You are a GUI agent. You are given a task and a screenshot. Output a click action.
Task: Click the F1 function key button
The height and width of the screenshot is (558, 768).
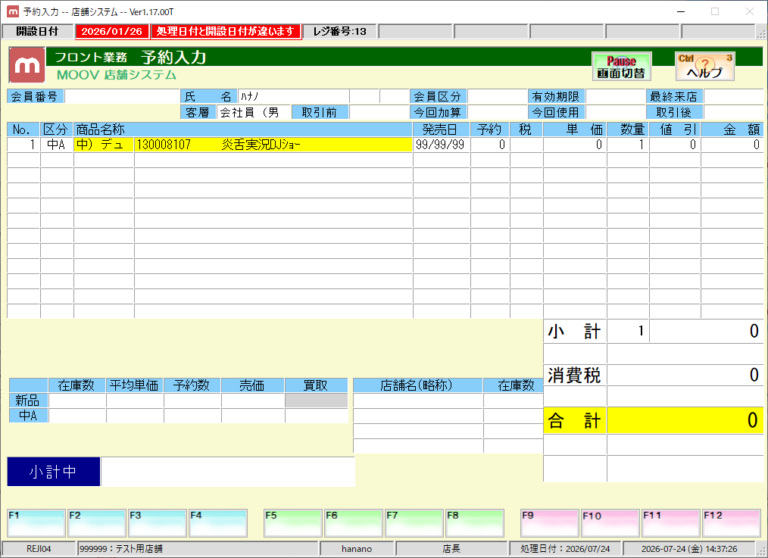coord(36,523)
